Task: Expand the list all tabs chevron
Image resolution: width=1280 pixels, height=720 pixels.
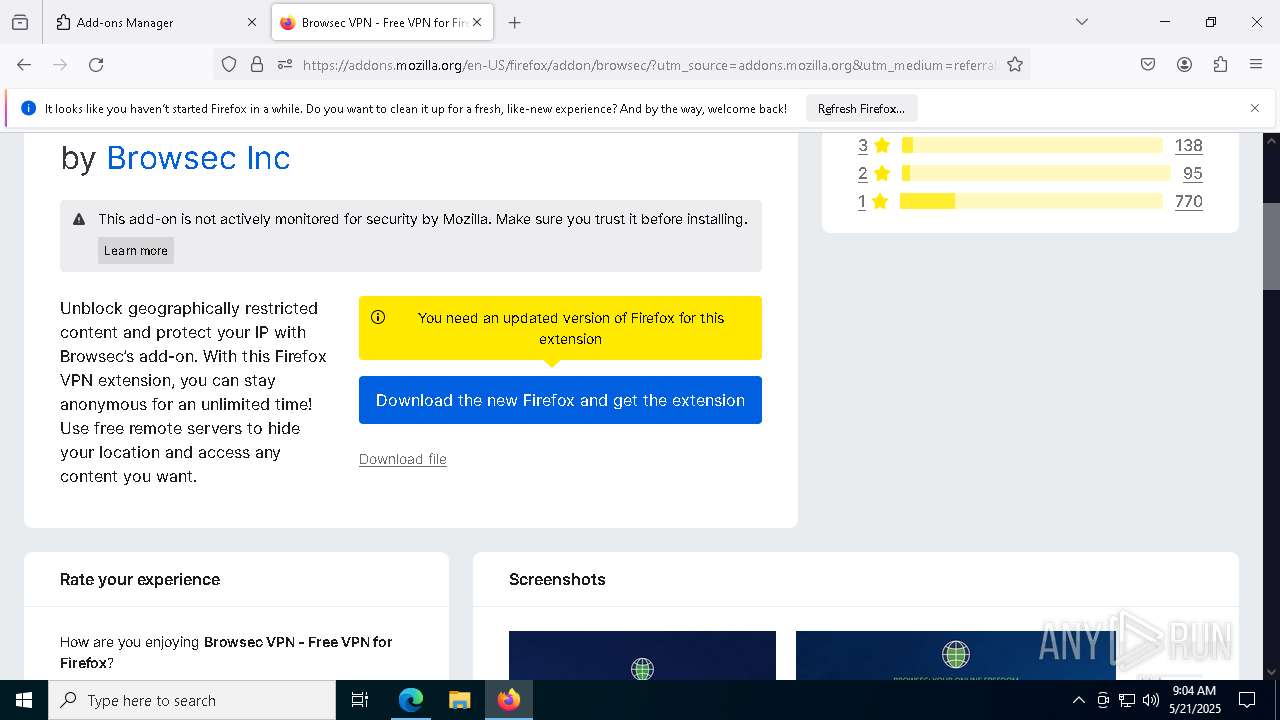Action: [x=1082, y=22]
